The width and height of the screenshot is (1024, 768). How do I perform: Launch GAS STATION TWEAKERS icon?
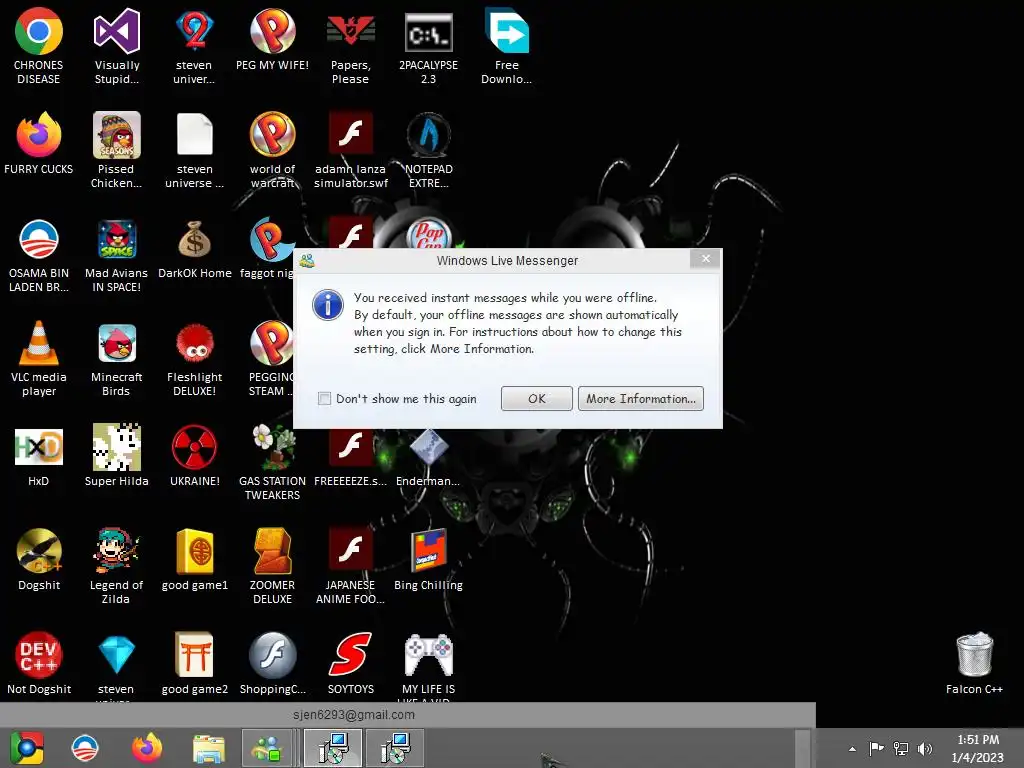pos(272,462)
